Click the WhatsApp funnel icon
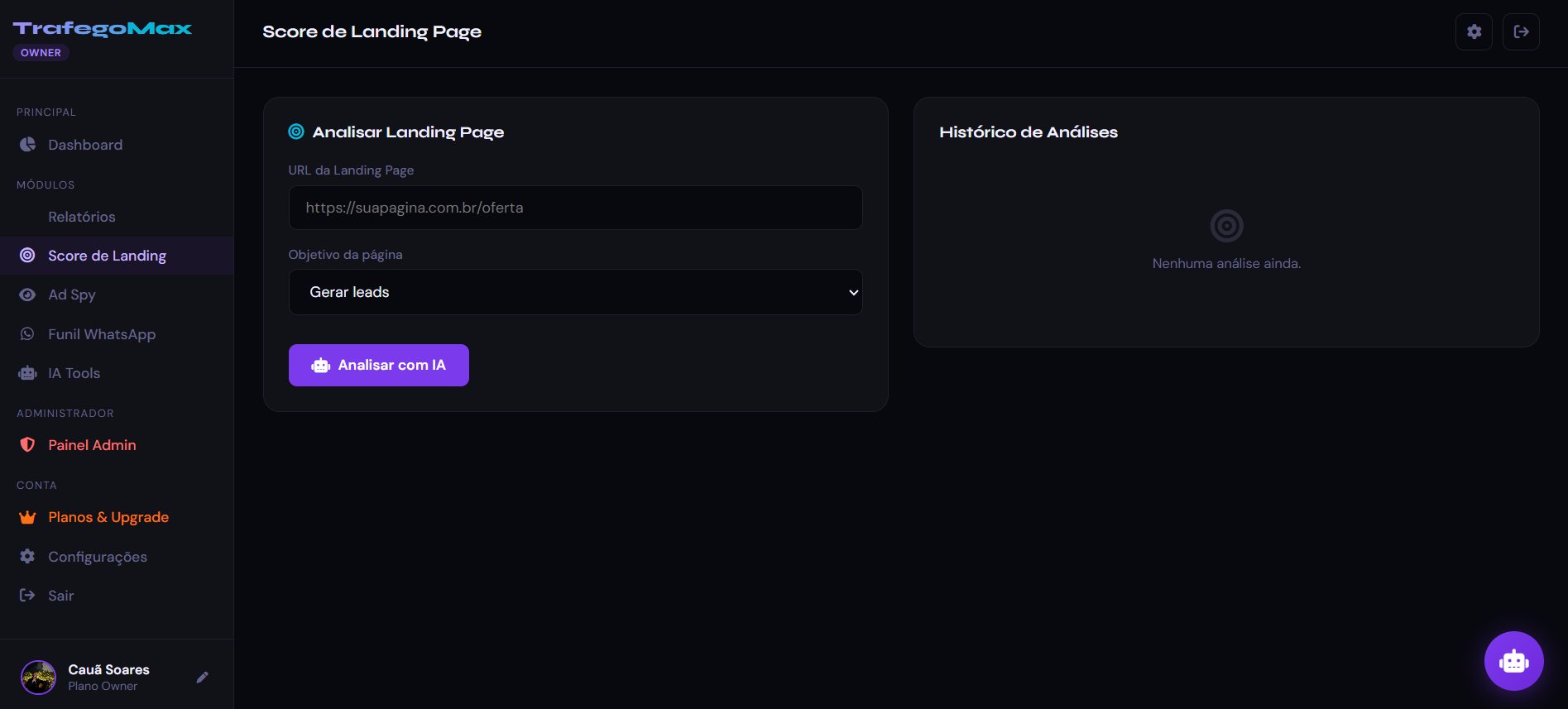Image resolution: width=1568 pixels, height=709 pixels. click(27, 334)
